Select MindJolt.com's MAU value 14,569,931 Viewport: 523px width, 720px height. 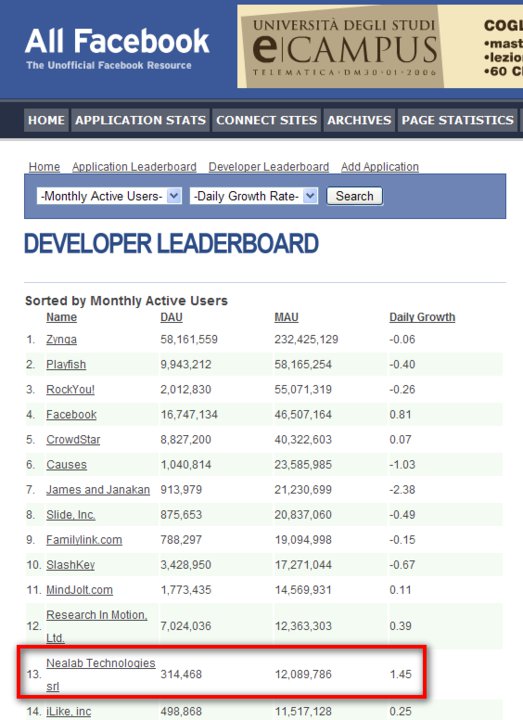pyautogui.click(x=303, y=590)
